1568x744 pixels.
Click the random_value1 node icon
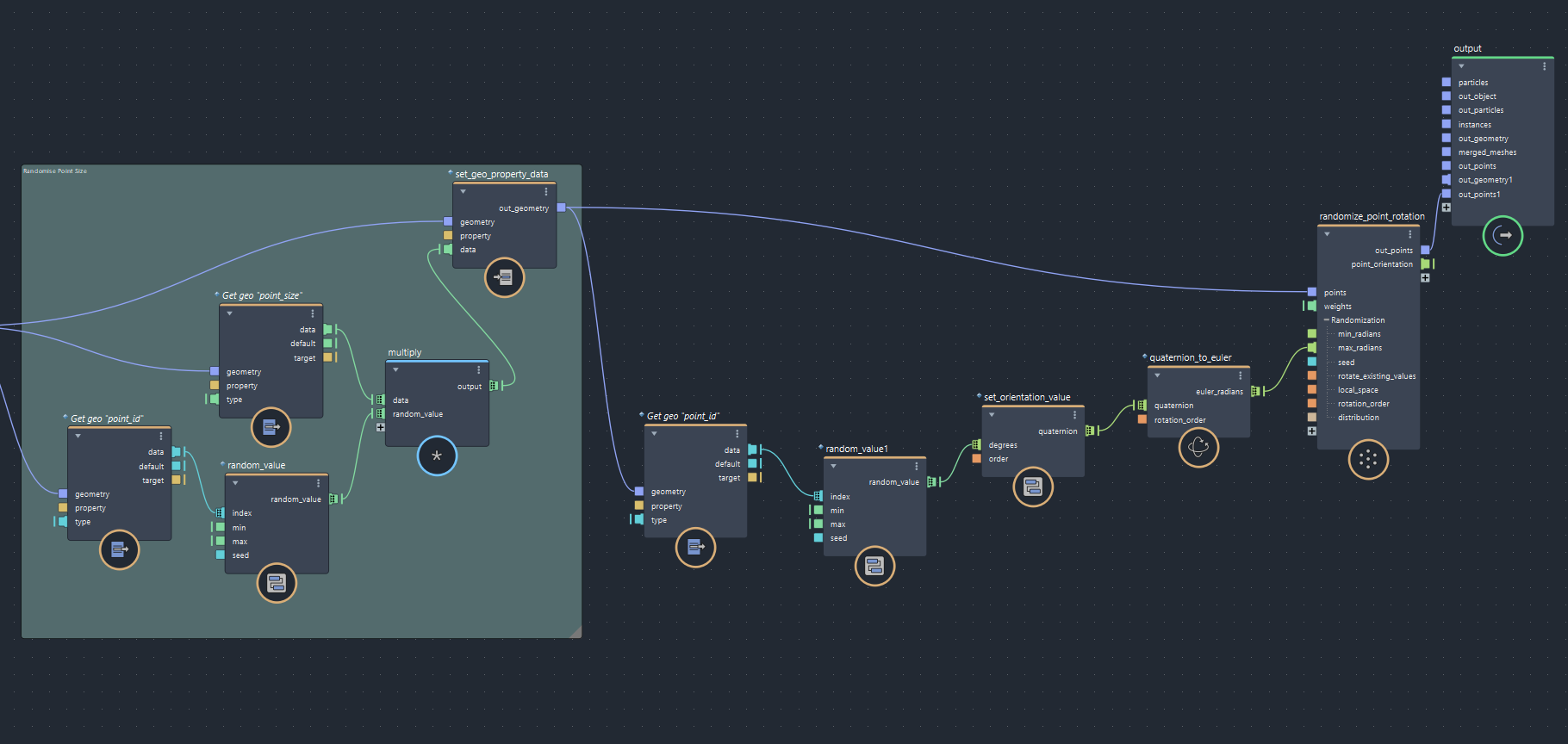(874, 566)
